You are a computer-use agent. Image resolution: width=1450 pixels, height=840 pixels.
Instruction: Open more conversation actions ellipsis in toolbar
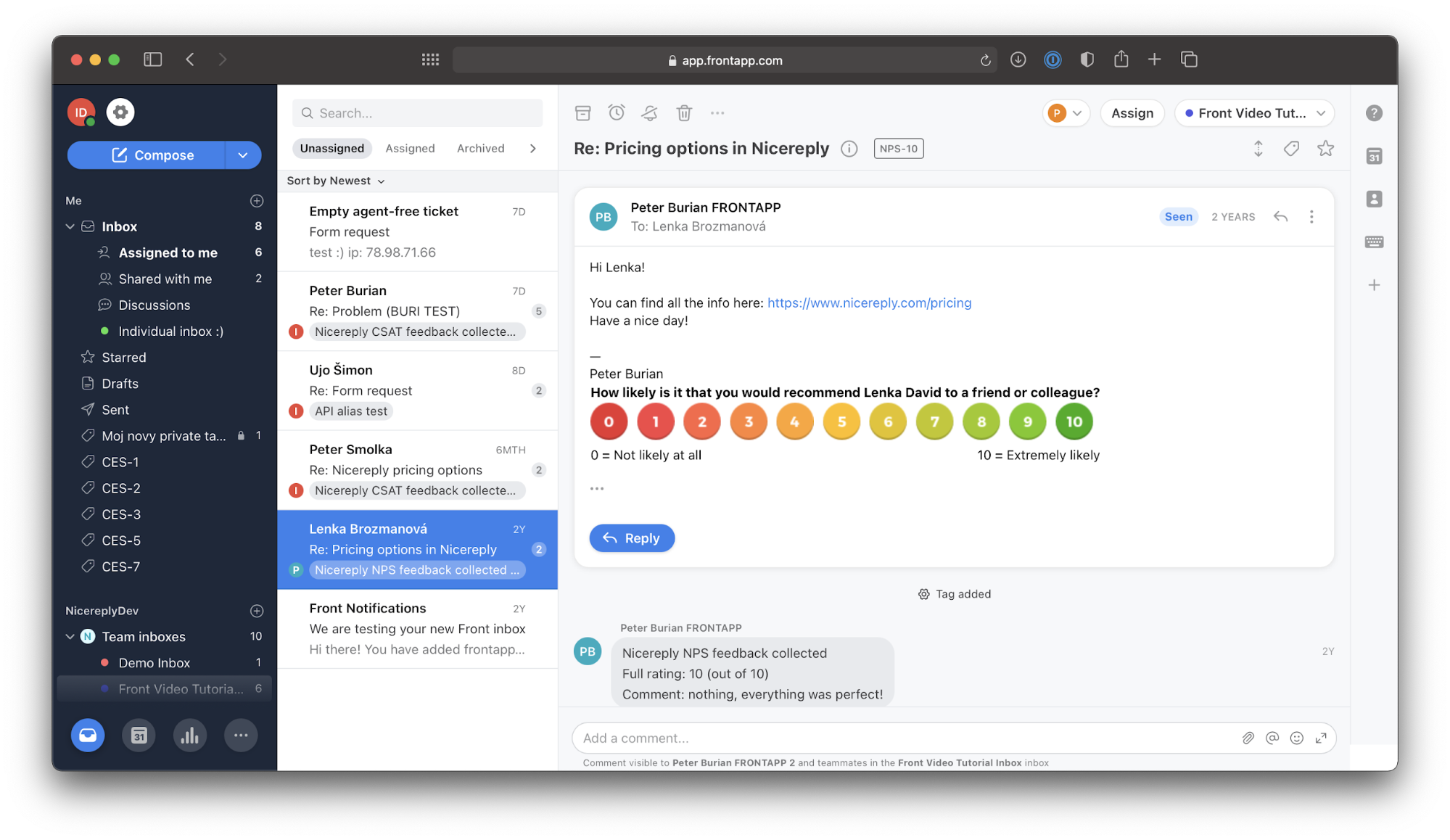[x=717, y=112]
